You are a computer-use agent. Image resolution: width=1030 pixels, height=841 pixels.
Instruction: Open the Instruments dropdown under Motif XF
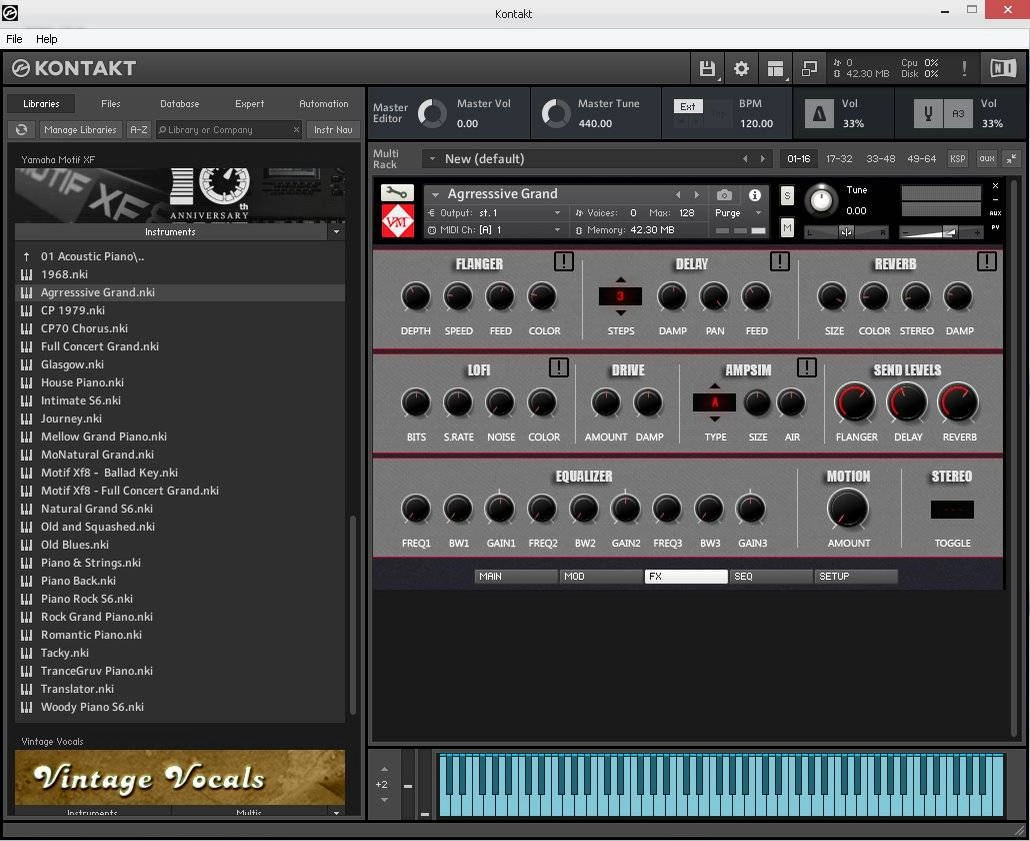coord(336,231)
